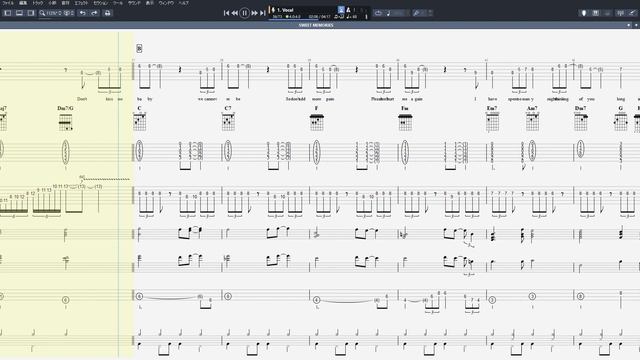Open the score display mode dropdown

click(69, 13)
